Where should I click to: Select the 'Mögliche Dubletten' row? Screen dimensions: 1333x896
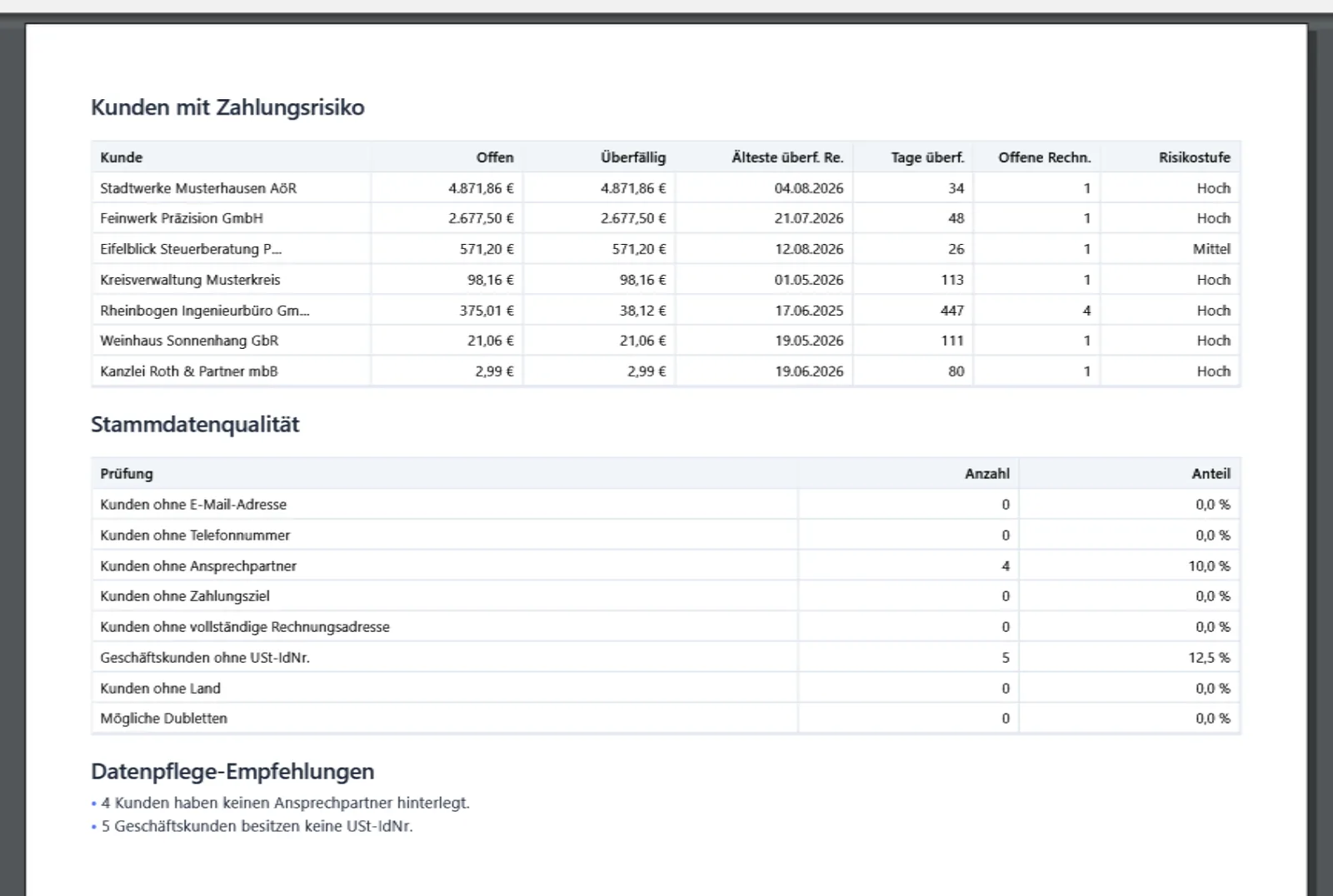coord(666,719)
